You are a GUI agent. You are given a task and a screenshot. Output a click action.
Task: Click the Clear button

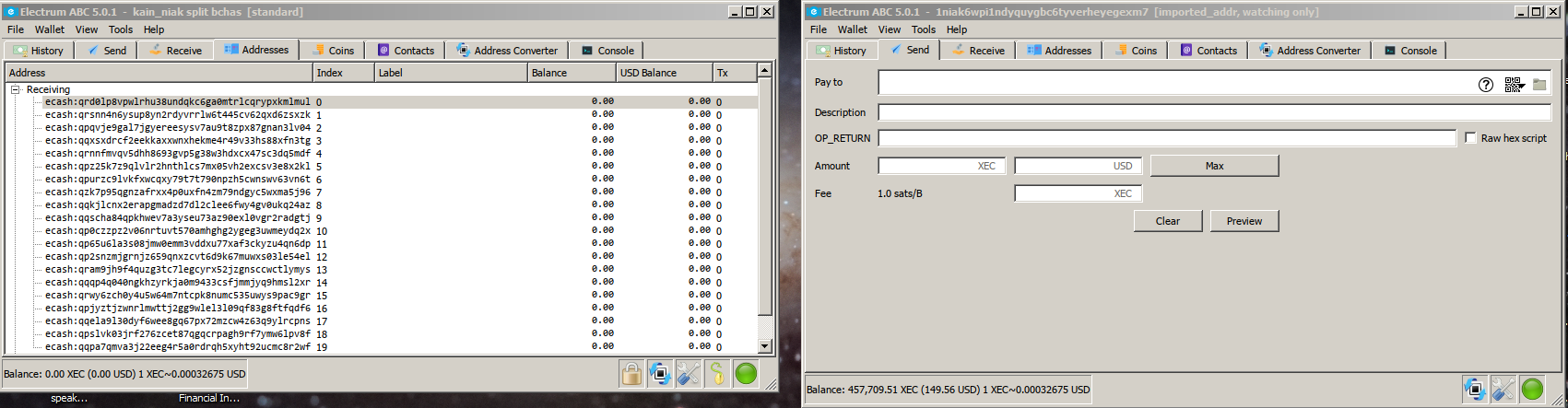[x=1168, y=221]
